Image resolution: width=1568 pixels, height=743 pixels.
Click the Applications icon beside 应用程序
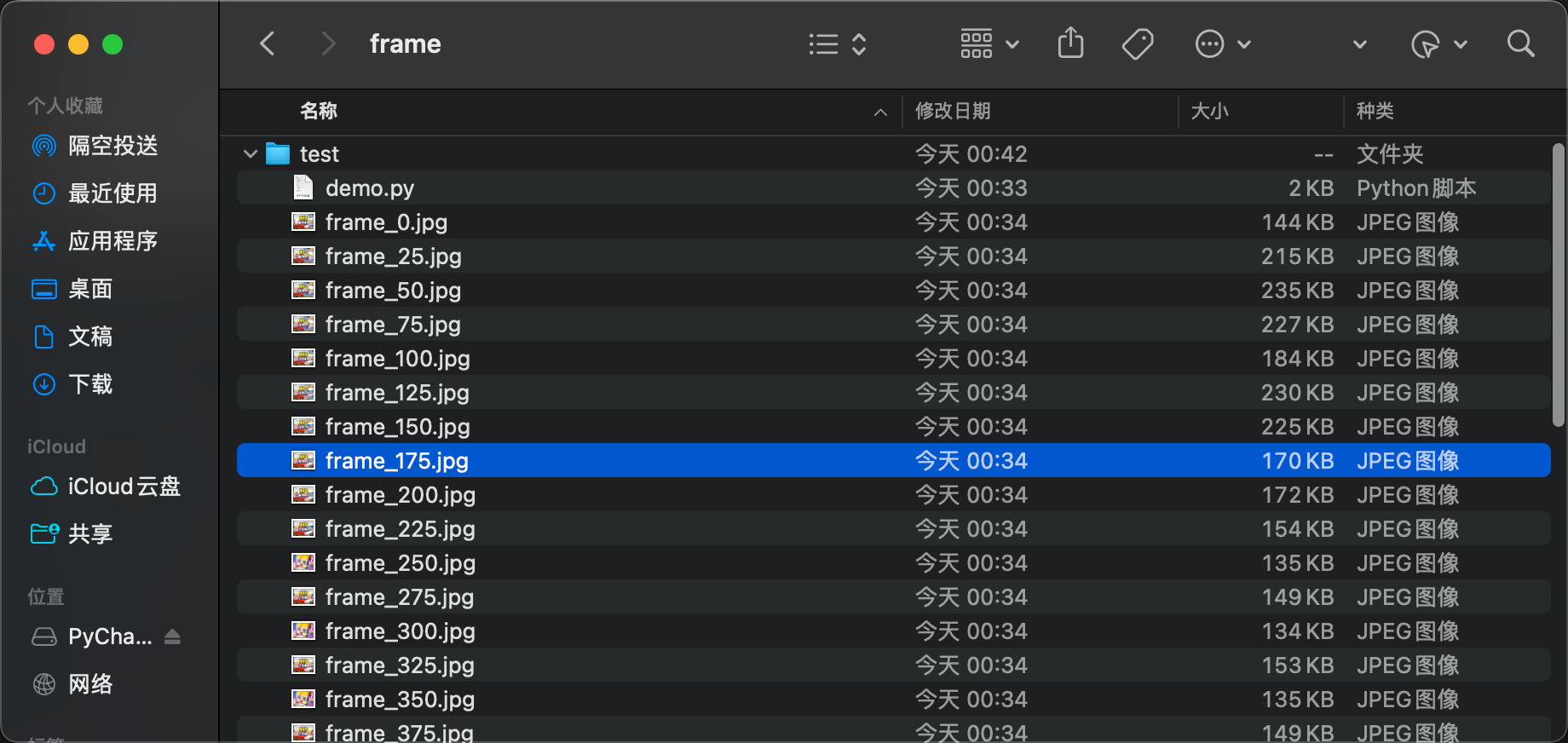click(44, 241)
